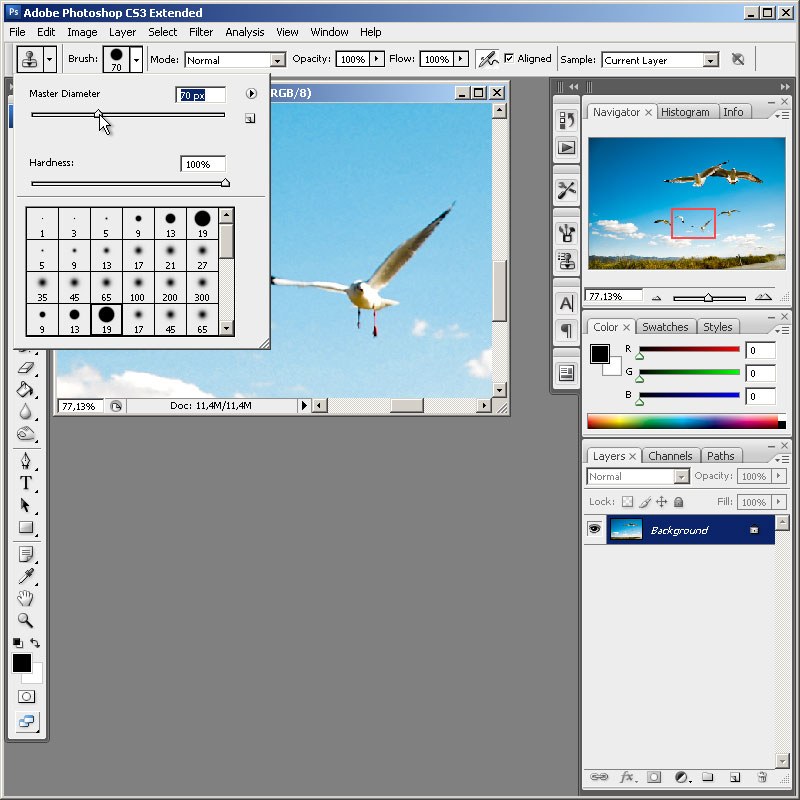
Task: Click the Master Diameter input field
Action: (x=201, y=95)
